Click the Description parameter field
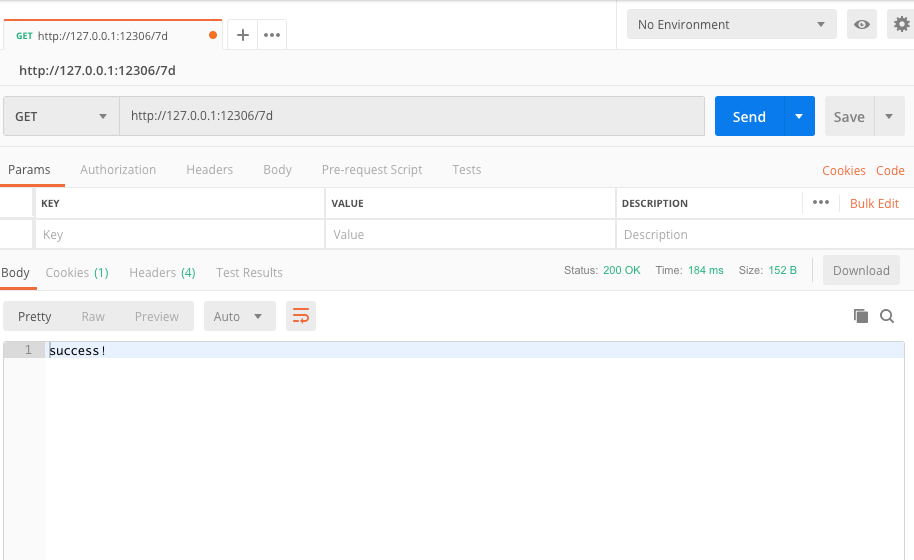Screen dimensions: 914x560 coord(765,234)
